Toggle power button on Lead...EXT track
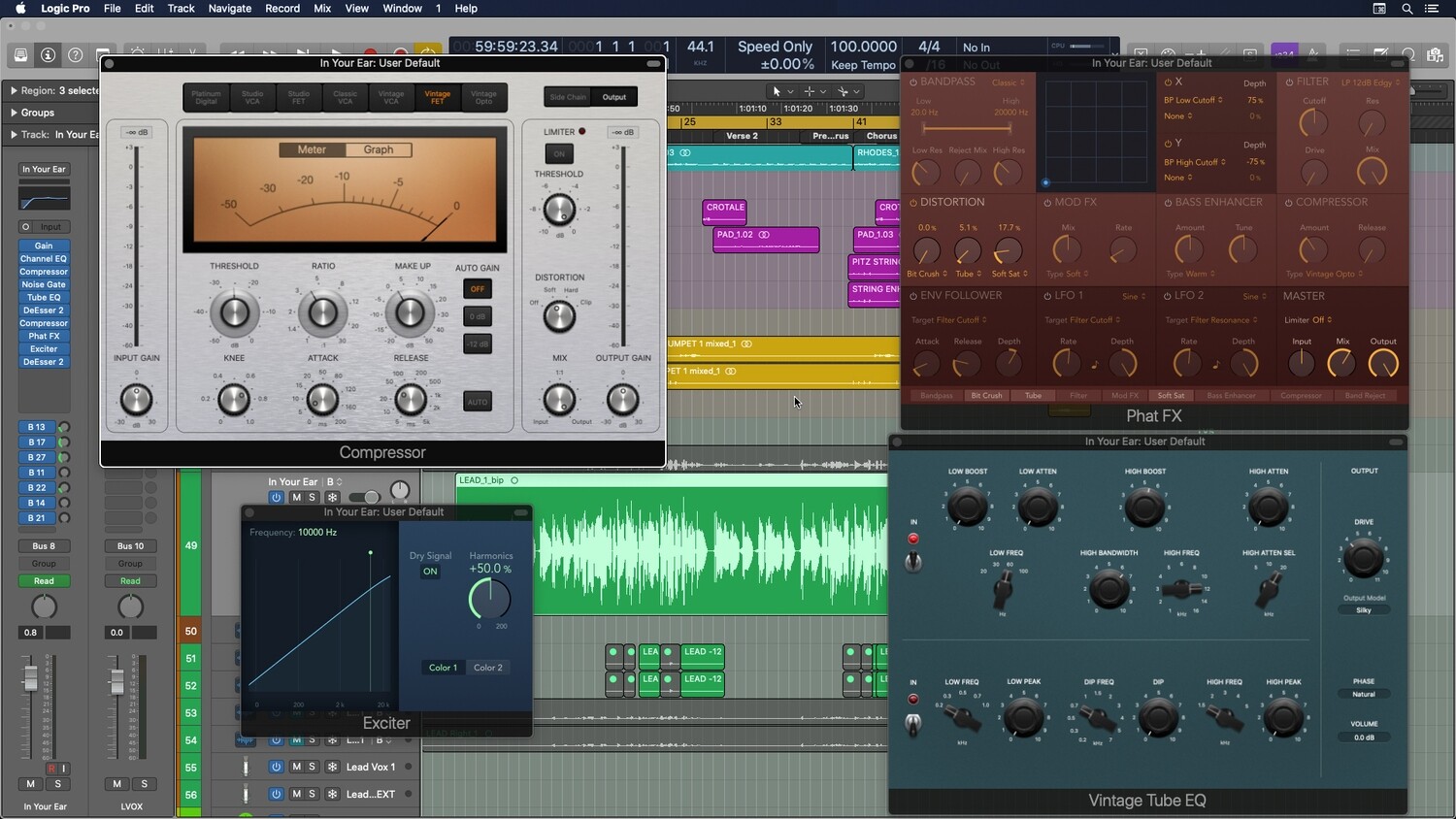 (277, 794)
